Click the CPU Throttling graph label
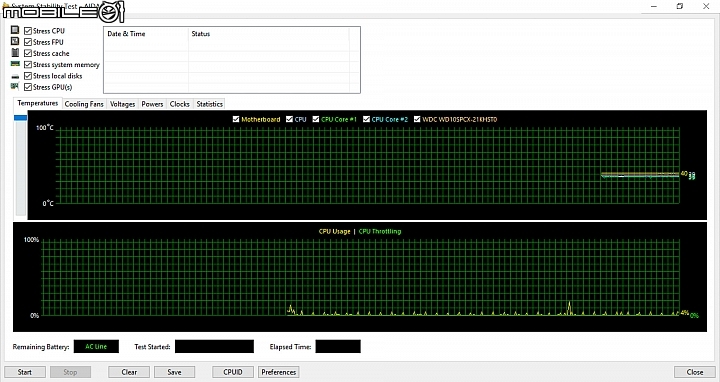The image size is (720, 382). (x=380, y=231)
